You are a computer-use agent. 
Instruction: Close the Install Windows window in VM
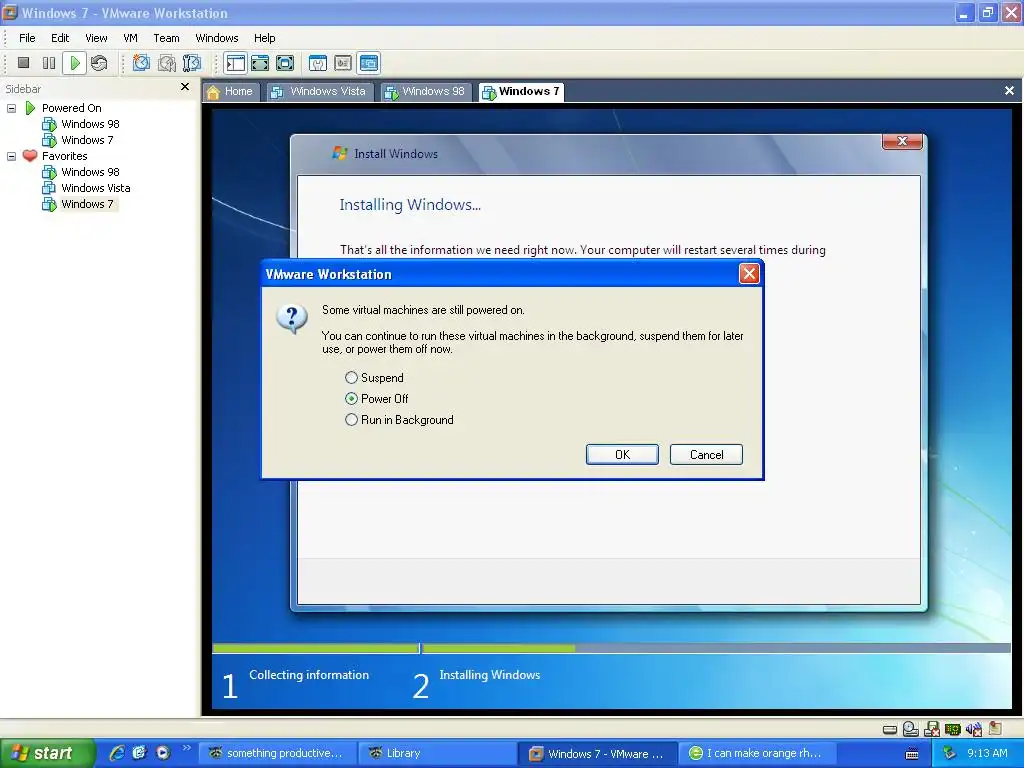903,141
